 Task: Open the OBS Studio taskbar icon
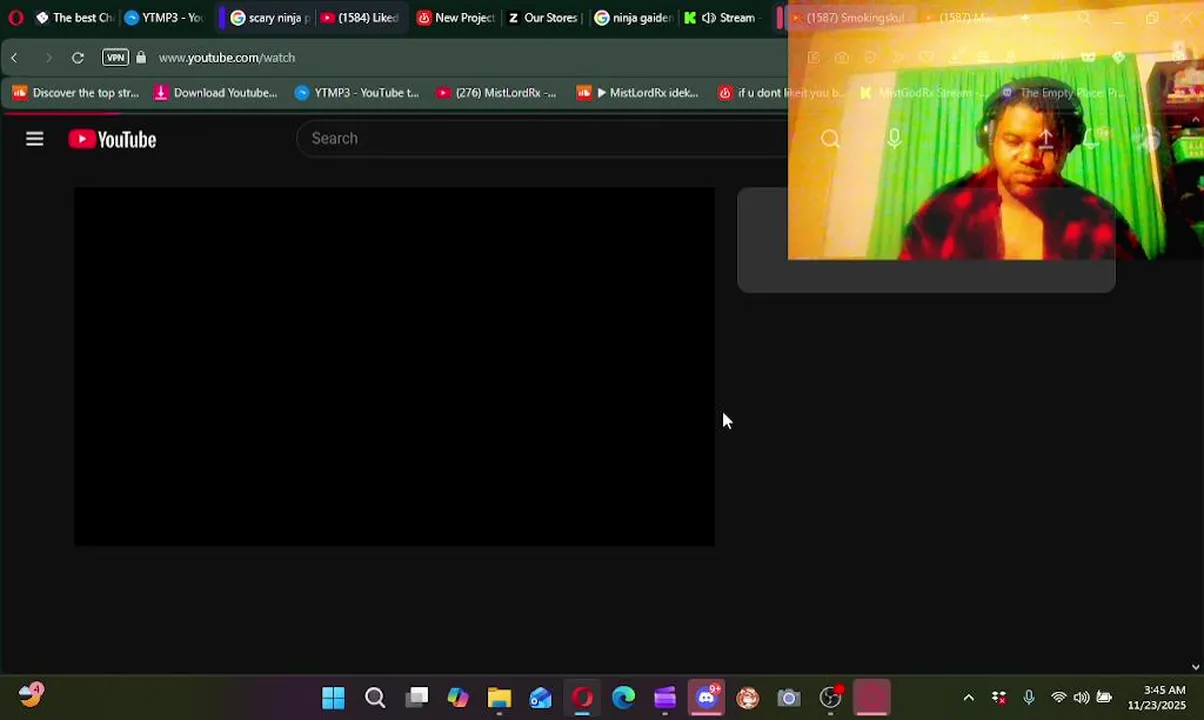(831, 698)
